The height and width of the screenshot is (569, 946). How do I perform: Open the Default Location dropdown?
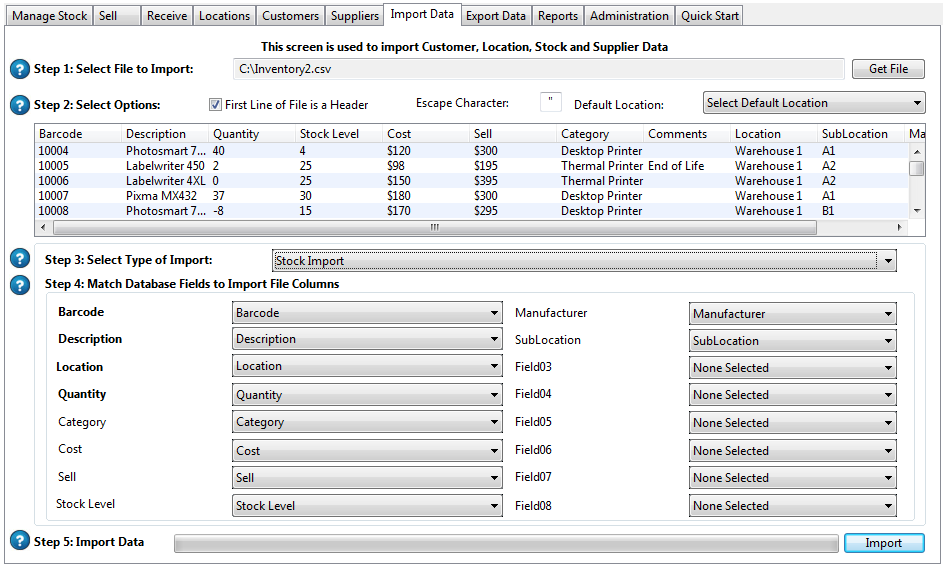pyautogui.click(x=814, y=103)
